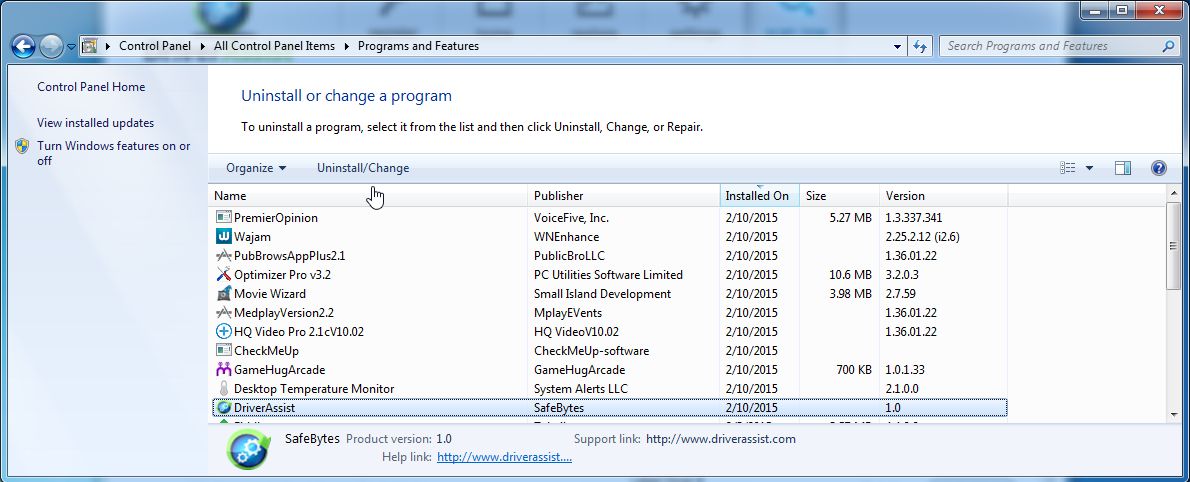Select Desktop Temperature Monitor entry
1190x482 pixels.
coord(314,389)
